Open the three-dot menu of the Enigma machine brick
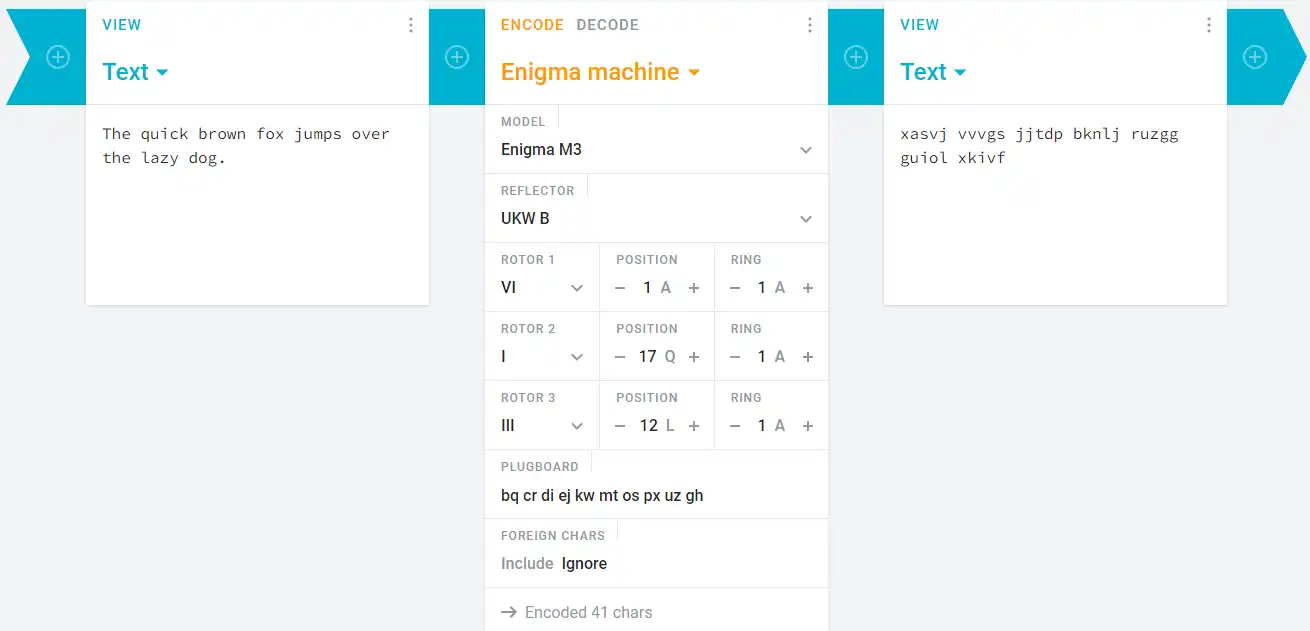Image resolution: width=1310 pixels, height=631 pixels. [809, 25]
